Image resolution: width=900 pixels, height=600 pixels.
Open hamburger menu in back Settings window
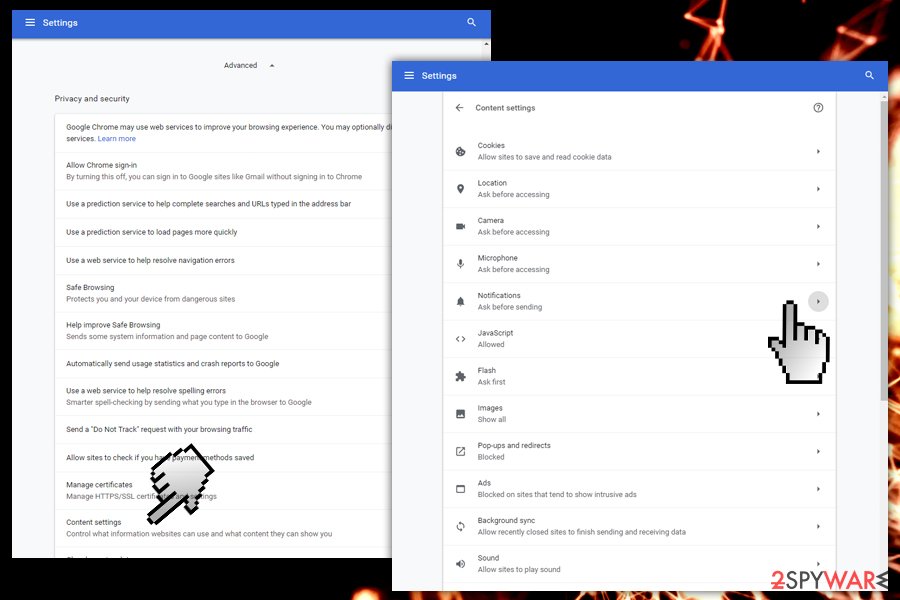(x=30, y=22)
